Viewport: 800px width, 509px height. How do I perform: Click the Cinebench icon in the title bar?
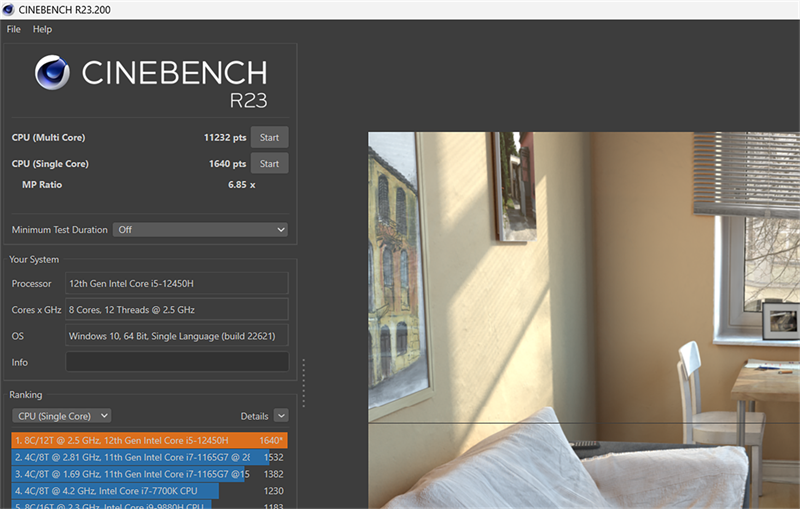(8, 9)
